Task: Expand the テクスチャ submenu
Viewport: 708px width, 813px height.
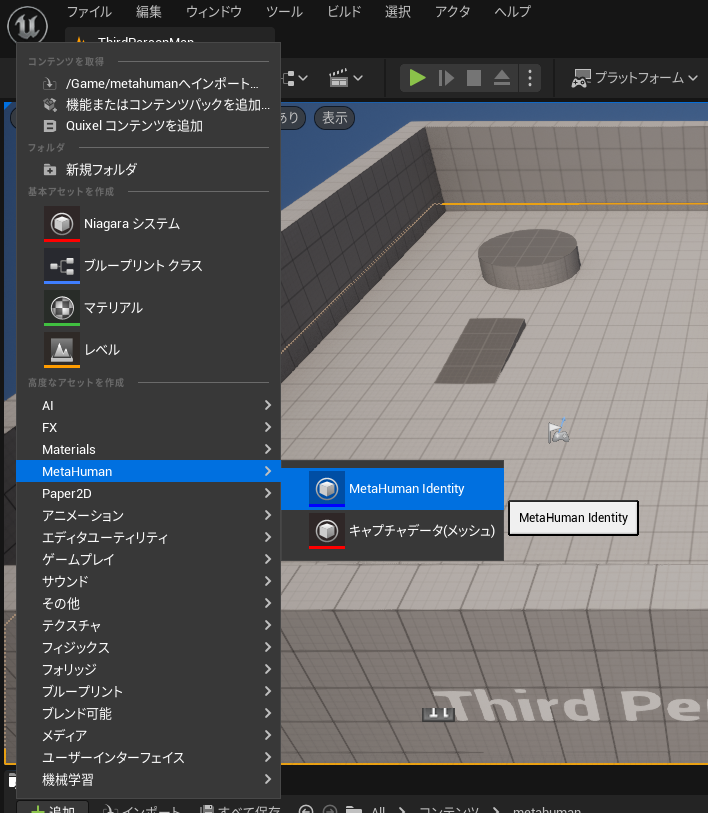Action: 148,625
